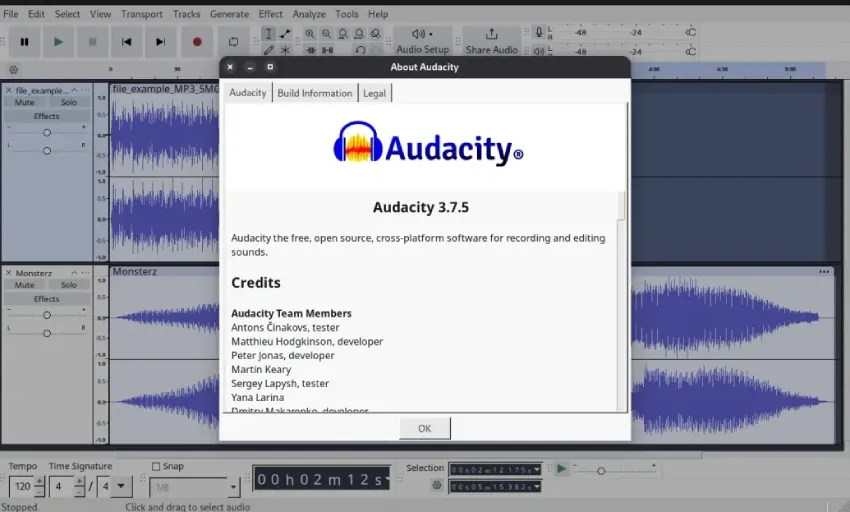
Task: Click the Zoom Out magnifier
Action: (326, 34)
